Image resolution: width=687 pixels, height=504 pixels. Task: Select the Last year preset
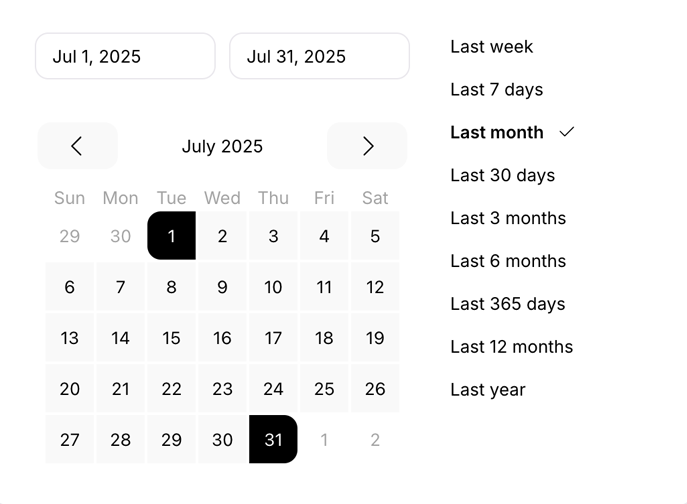pyautogui.click(x=488, y=391)
